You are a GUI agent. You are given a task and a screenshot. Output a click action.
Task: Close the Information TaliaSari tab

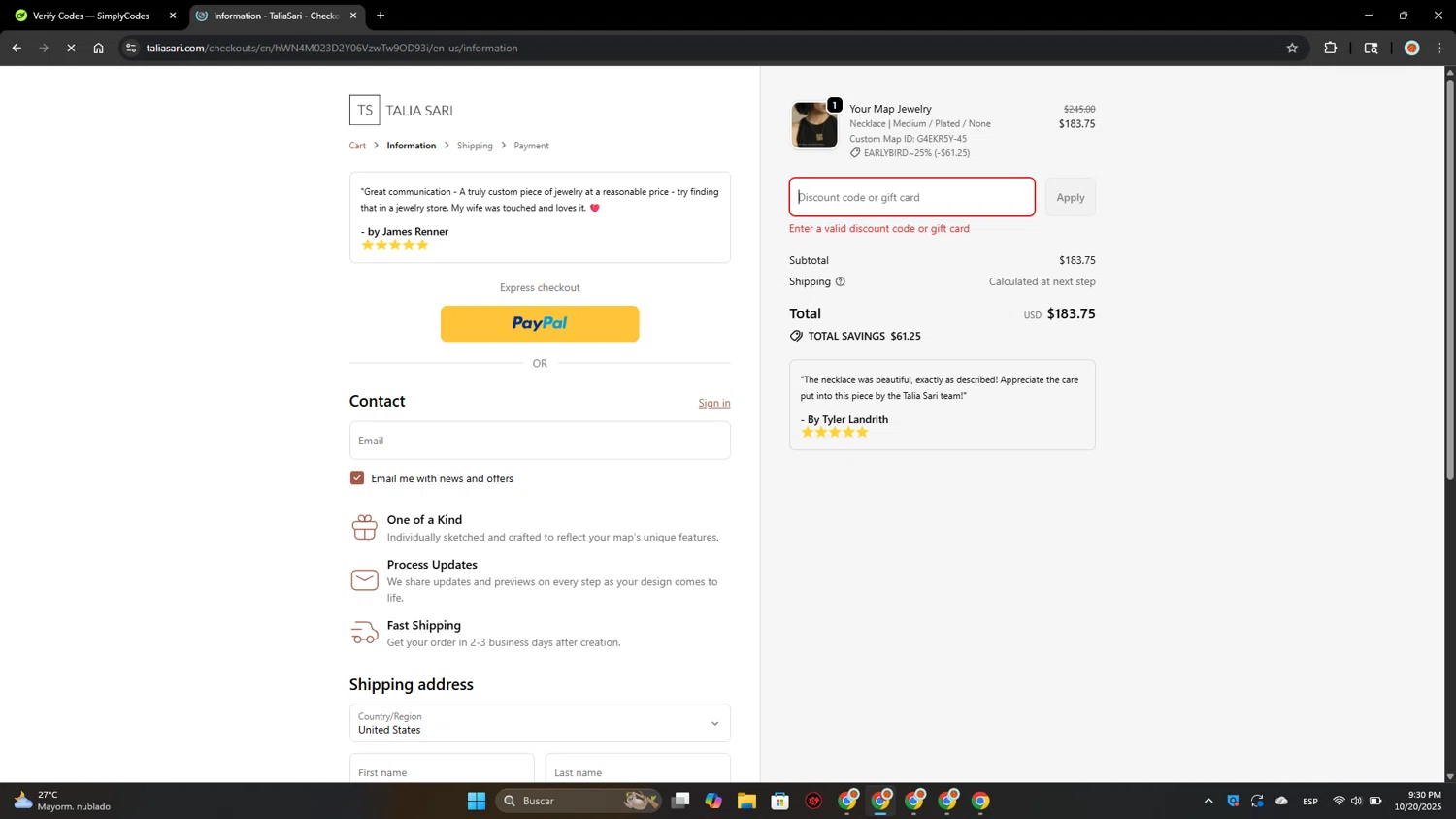(353, 16)
